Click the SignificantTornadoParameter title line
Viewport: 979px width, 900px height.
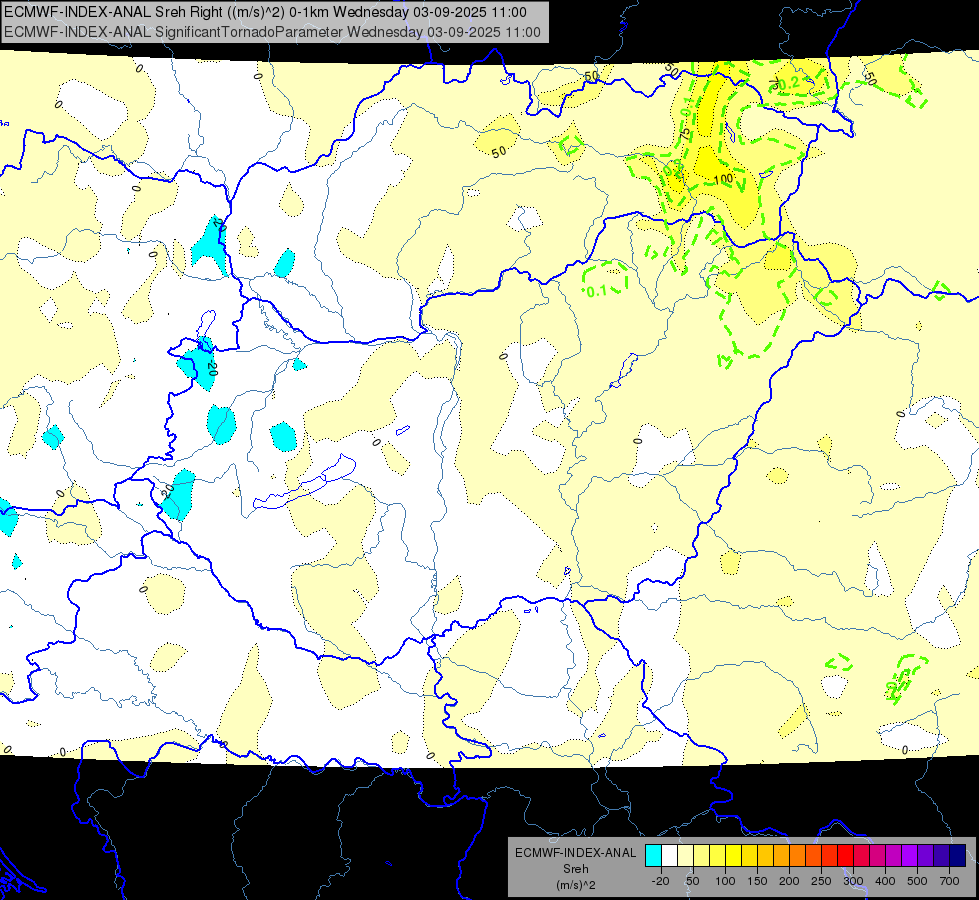click(272, 32)
